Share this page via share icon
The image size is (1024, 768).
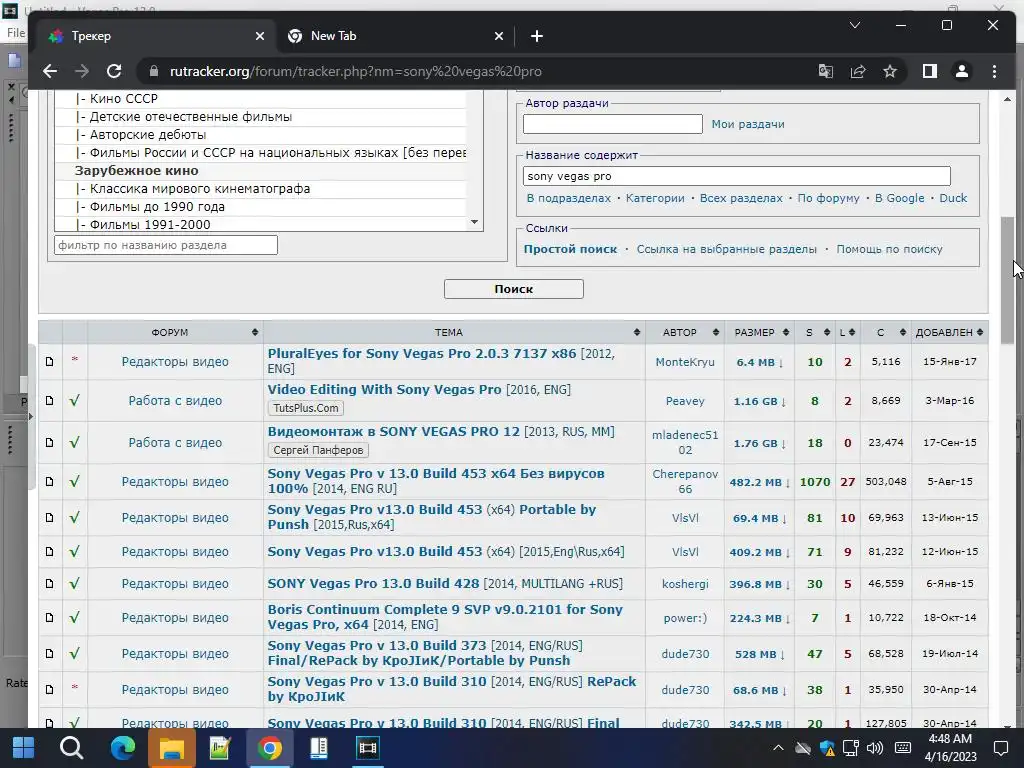click(857, 71)
